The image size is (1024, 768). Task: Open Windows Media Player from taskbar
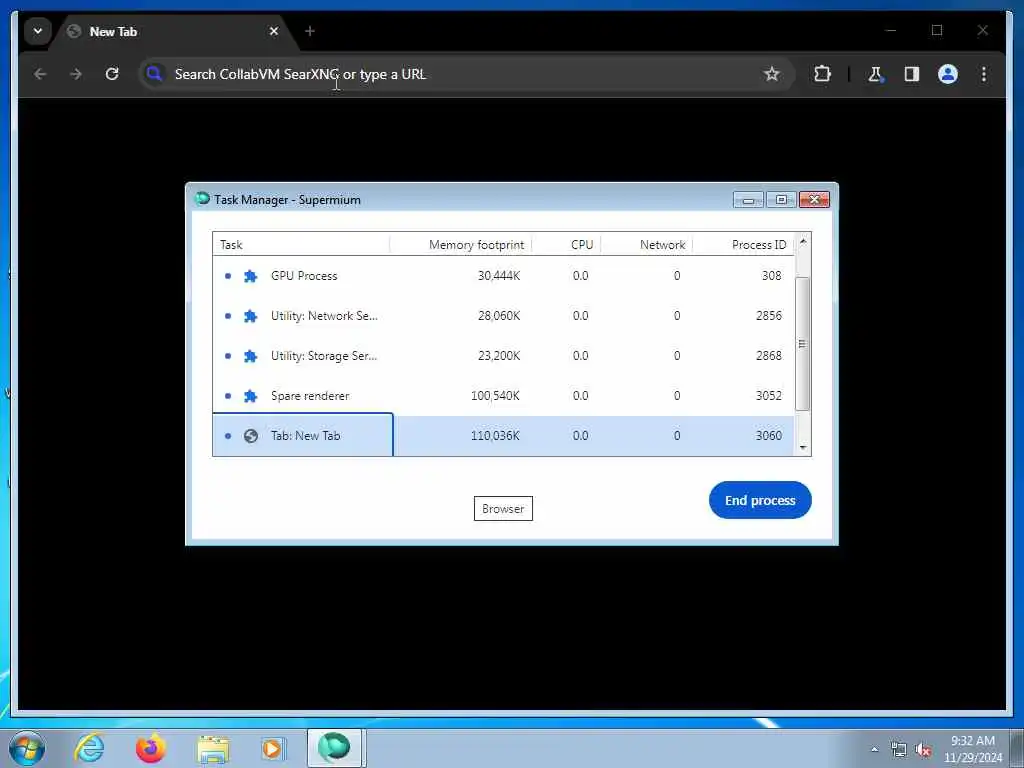coord(272,748)
